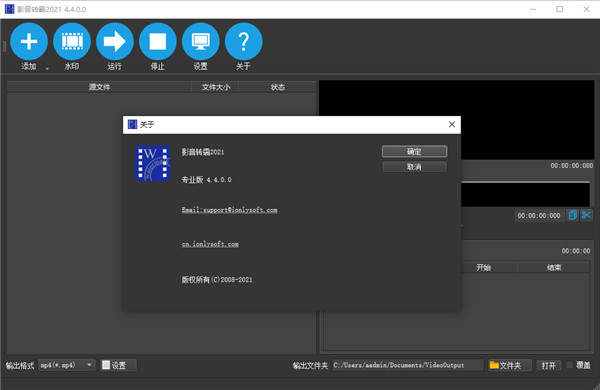The image size is (600, 390).
Task: Sort by 文件大小 column header
Action: pos(216,87)
